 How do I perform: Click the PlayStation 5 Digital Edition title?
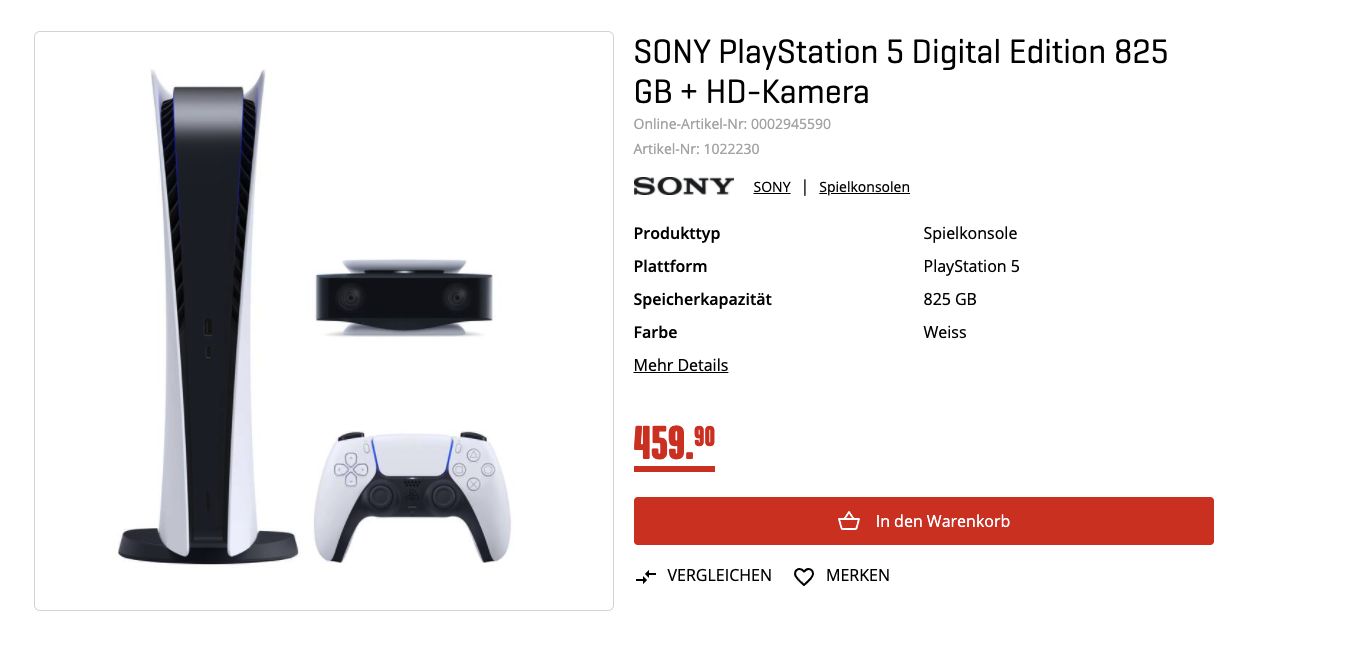pos(900,71)
